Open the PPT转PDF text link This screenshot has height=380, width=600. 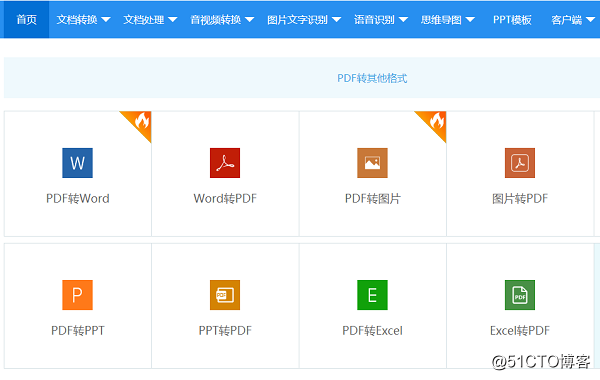225,331
